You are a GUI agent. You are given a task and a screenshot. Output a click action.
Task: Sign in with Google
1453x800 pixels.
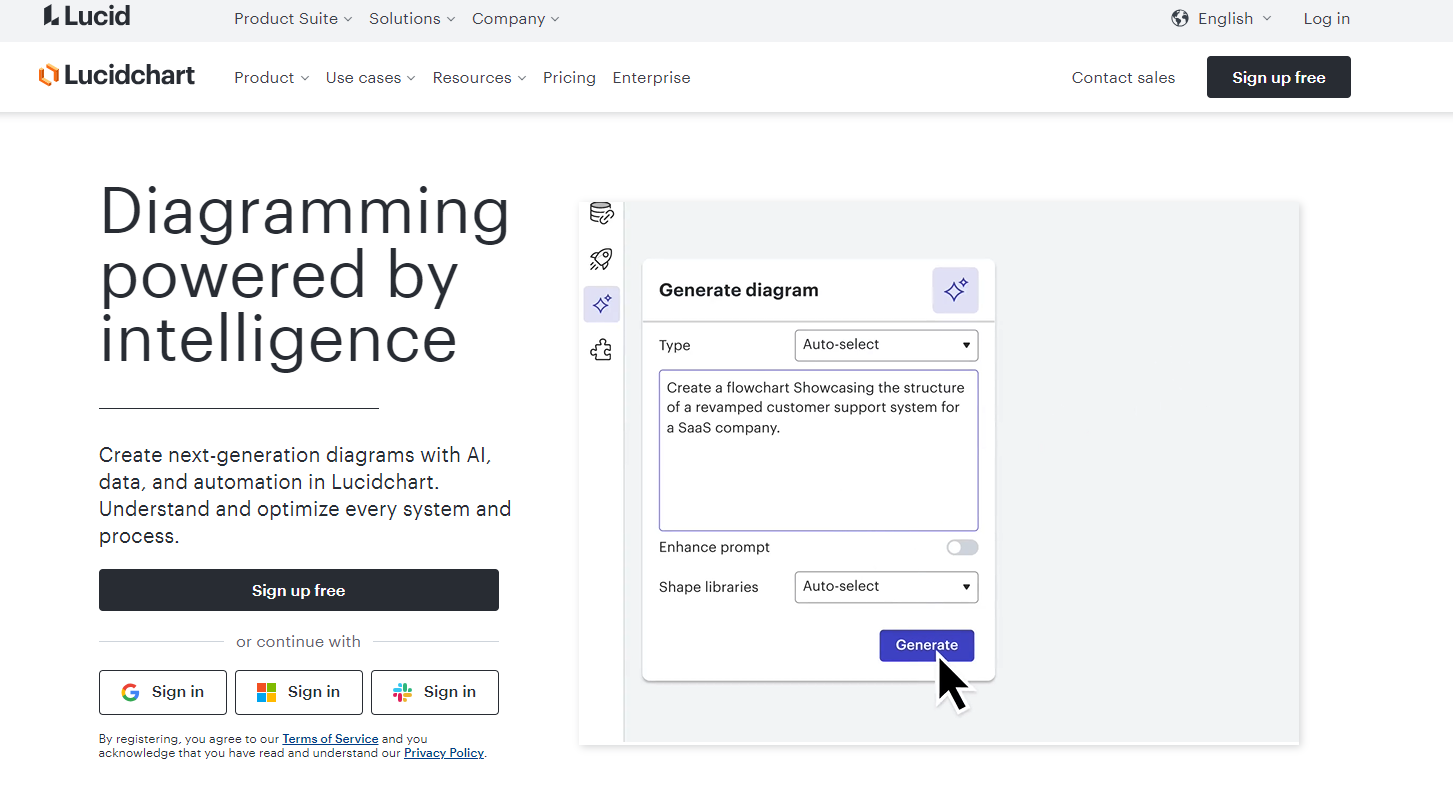pyautogui.click(x=163, y=692)
